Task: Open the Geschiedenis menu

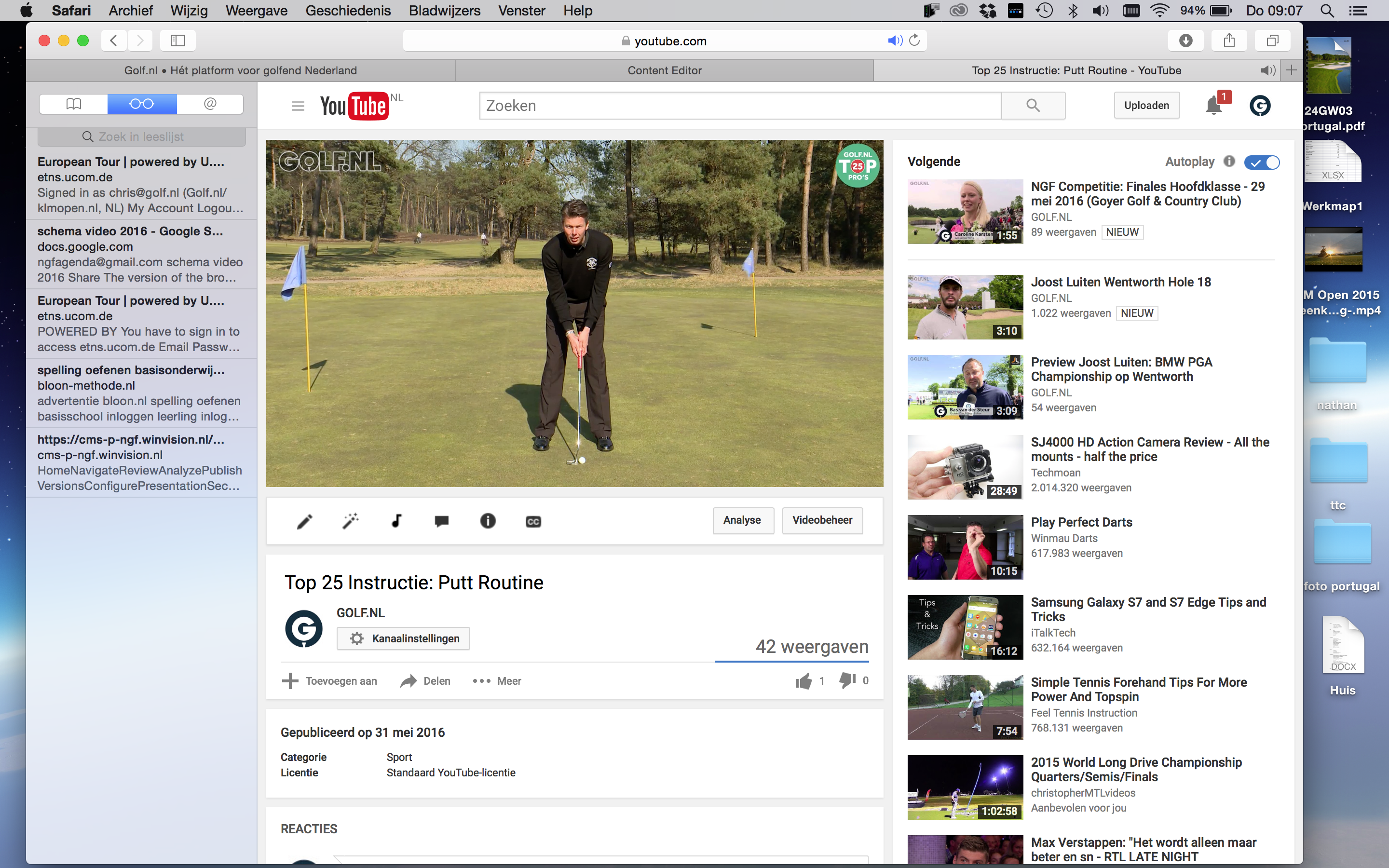Action: (x=348, y=10)
